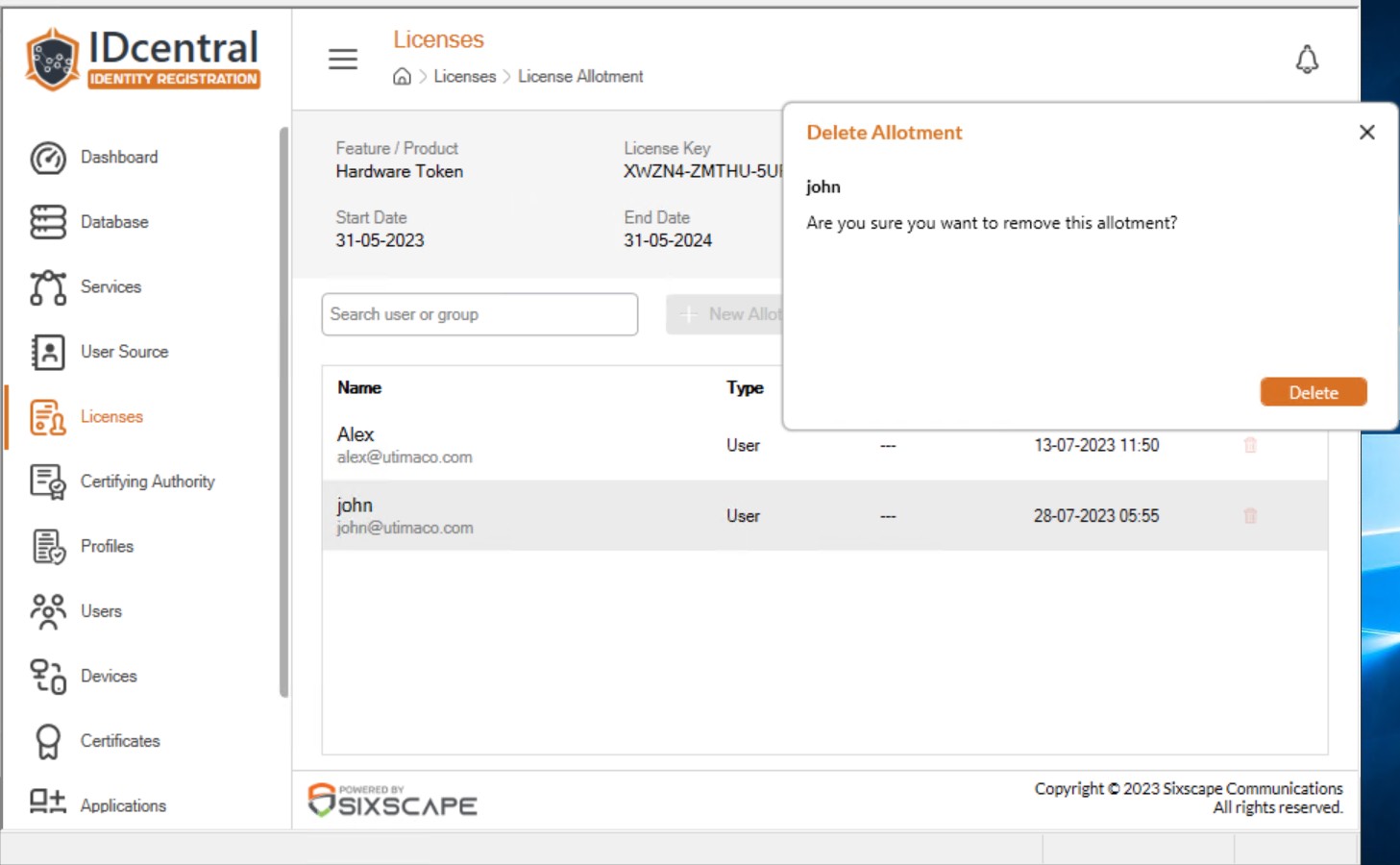Open notifications bell
Screen dimensions: 1400x865
[x=1307, y=60]
